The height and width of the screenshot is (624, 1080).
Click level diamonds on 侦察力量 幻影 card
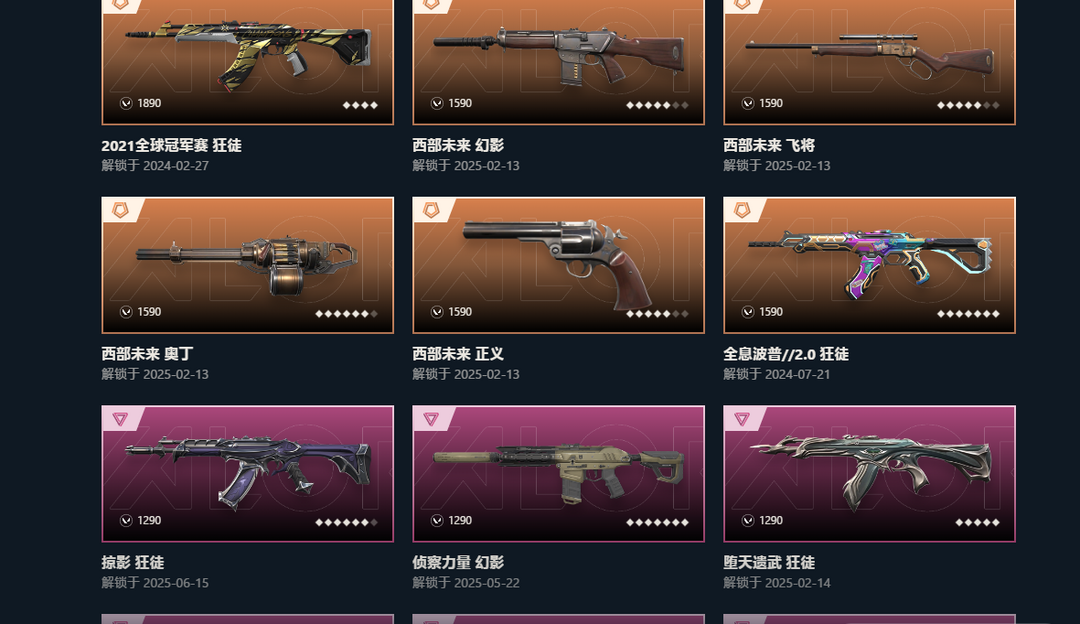pos(657,522)
